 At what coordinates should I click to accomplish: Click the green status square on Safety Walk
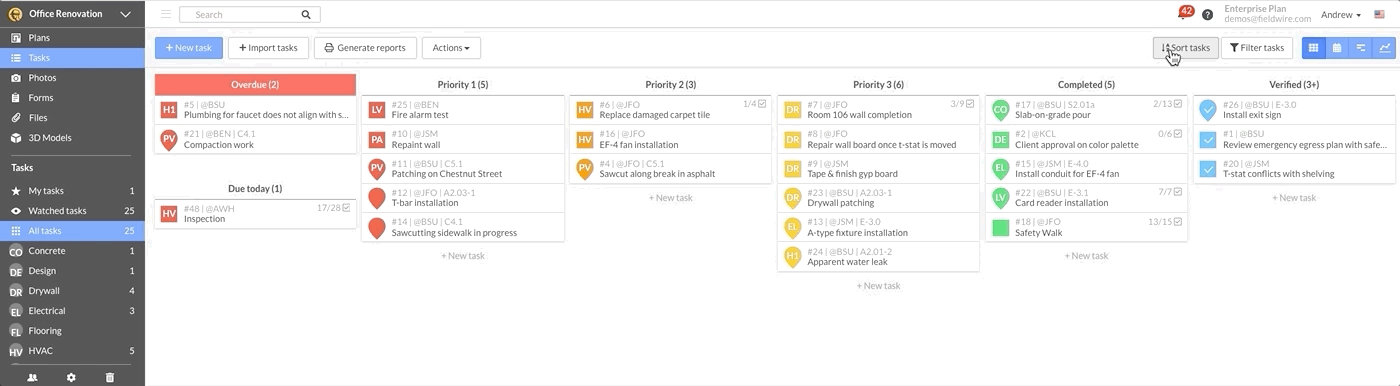pyautogui.click(x=1000, y=228)
